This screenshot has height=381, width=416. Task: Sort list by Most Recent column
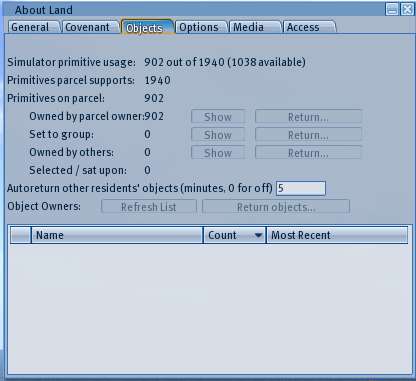coord(337,235)
